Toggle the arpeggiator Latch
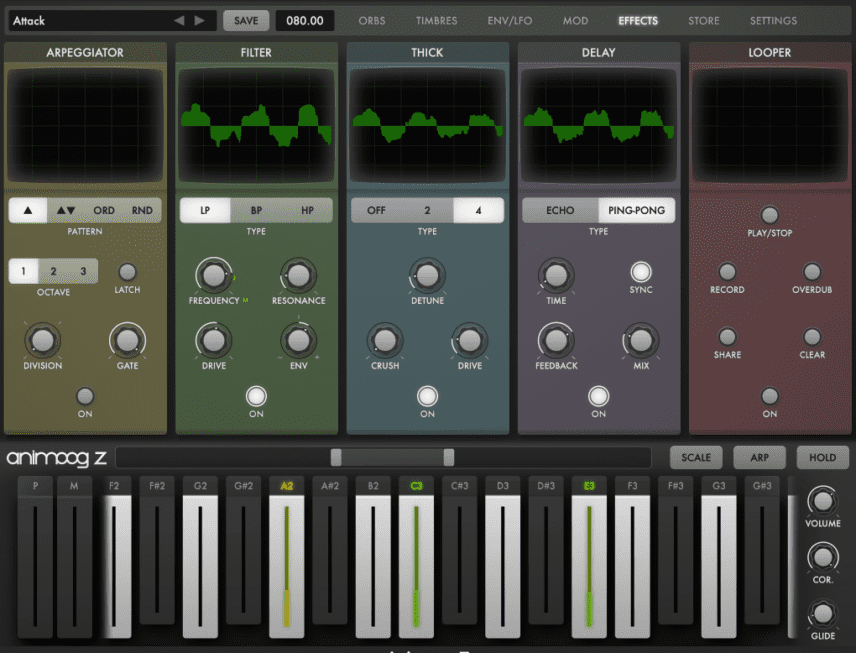This screenshot has width=856, height=653. coord(127,272)
